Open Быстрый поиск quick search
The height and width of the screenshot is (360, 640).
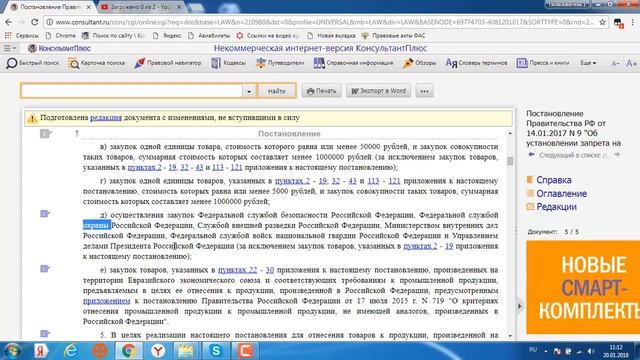33,63
